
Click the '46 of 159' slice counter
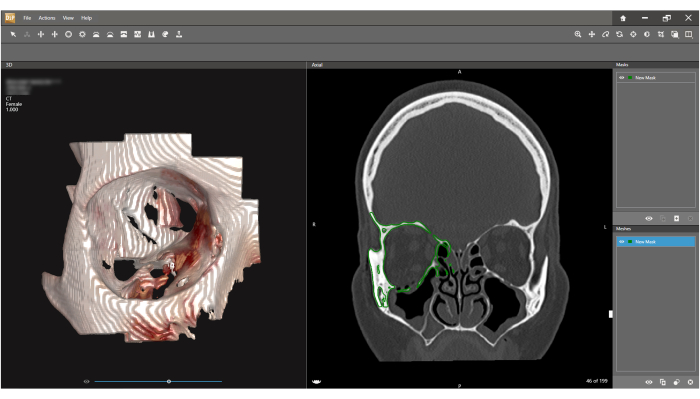coord(596,381)
